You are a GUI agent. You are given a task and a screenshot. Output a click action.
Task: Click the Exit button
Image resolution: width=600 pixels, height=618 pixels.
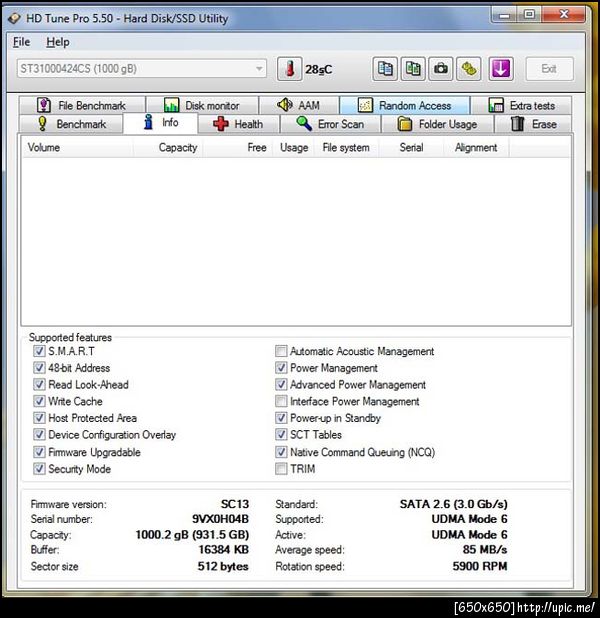tap(549, 69)
